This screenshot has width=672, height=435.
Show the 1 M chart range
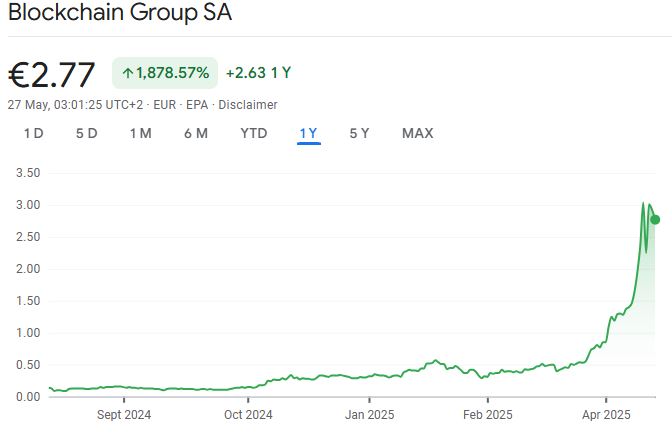(140, 133)
